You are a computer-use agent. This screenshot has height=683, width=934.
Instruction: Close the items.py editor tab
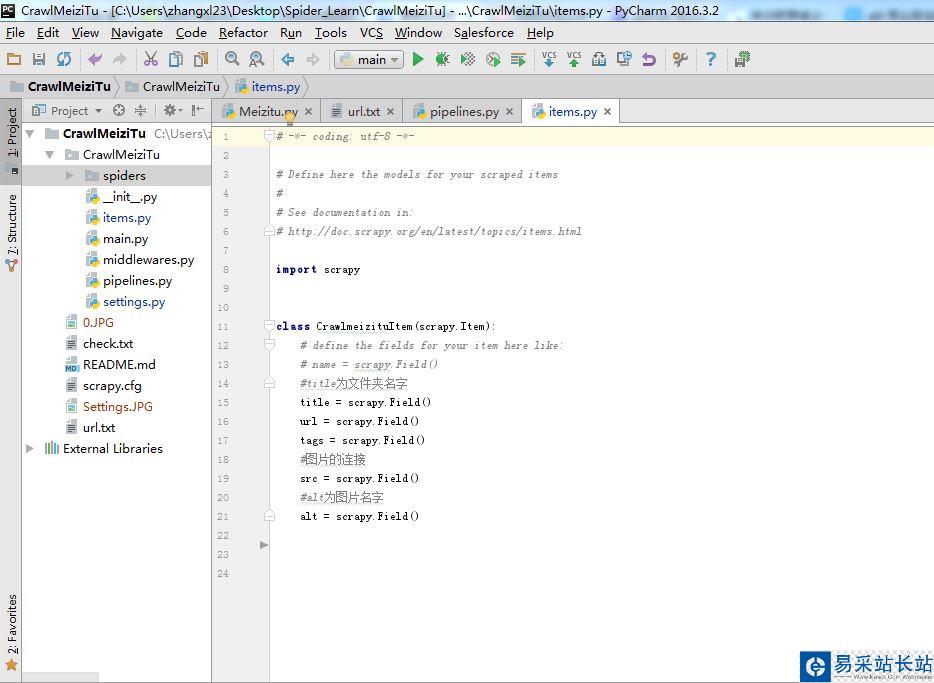pos(608,111)
